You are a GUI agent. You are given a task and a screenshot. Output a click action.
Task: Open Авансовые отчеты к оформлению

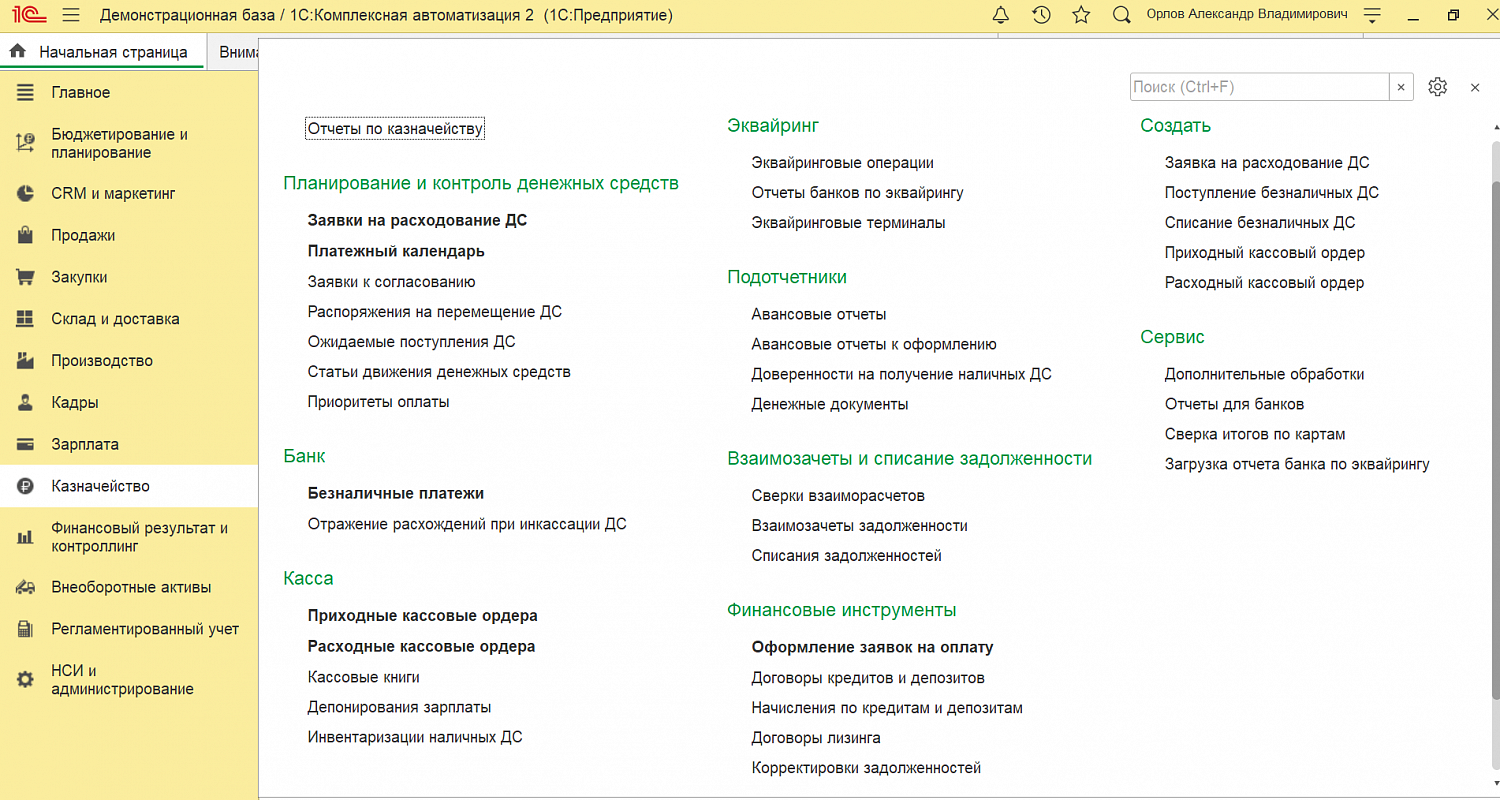[x=874, y=344]
